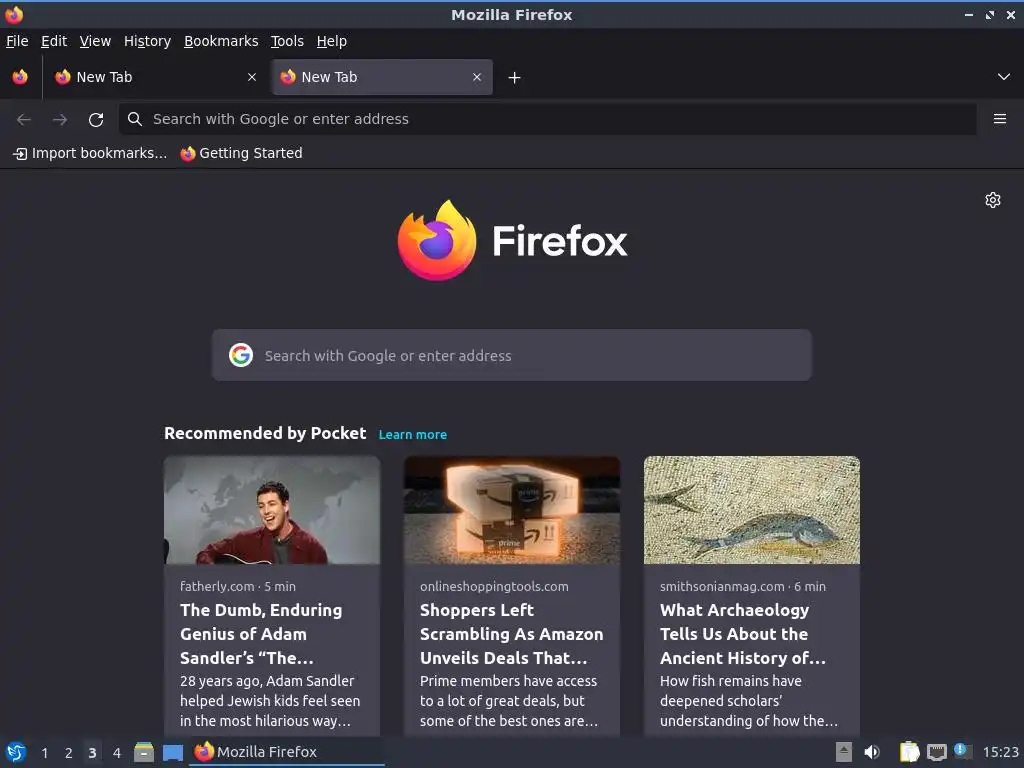Select Mozilla Firefox taskbar window button
Image resolution: width=1024 pixels, height=768 pixels.
pos(287,752)
